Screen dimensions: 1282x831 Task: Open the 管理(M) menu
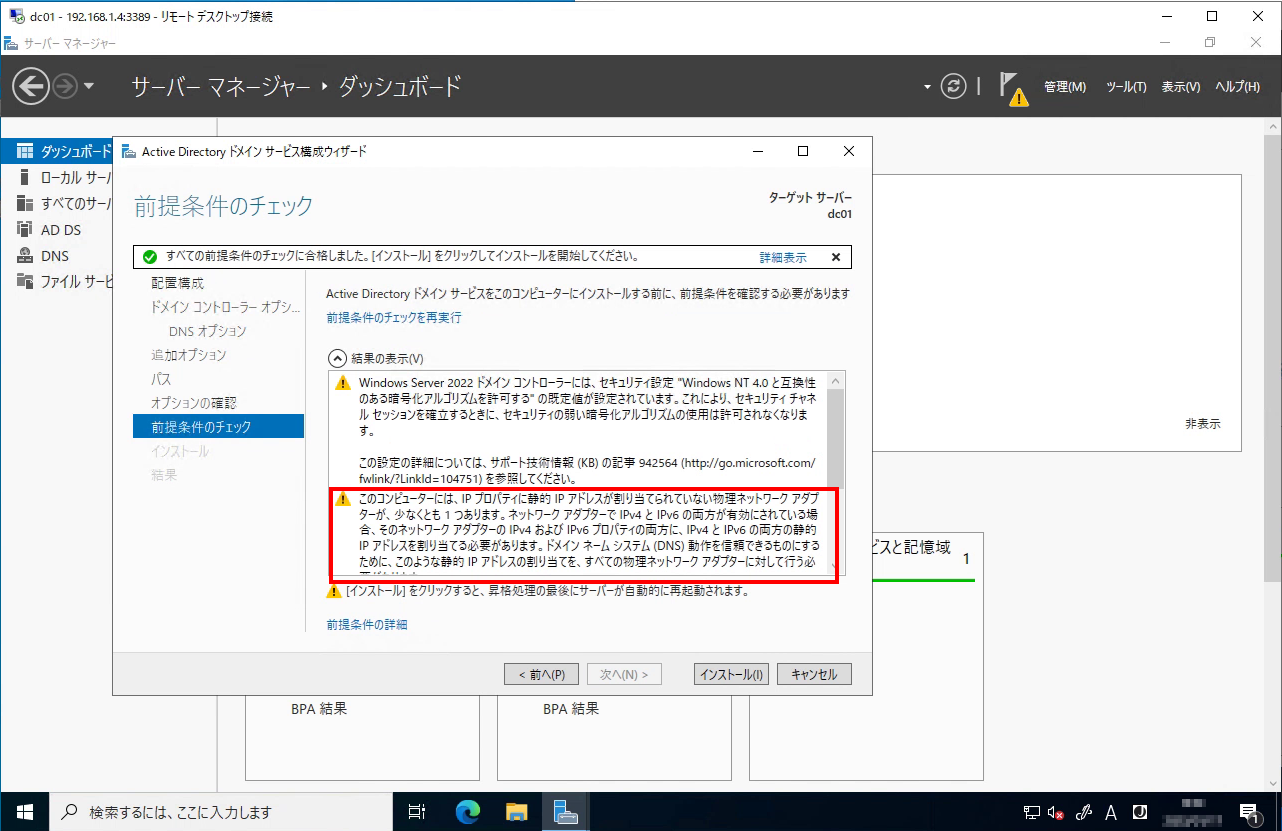click(1065, 87)
